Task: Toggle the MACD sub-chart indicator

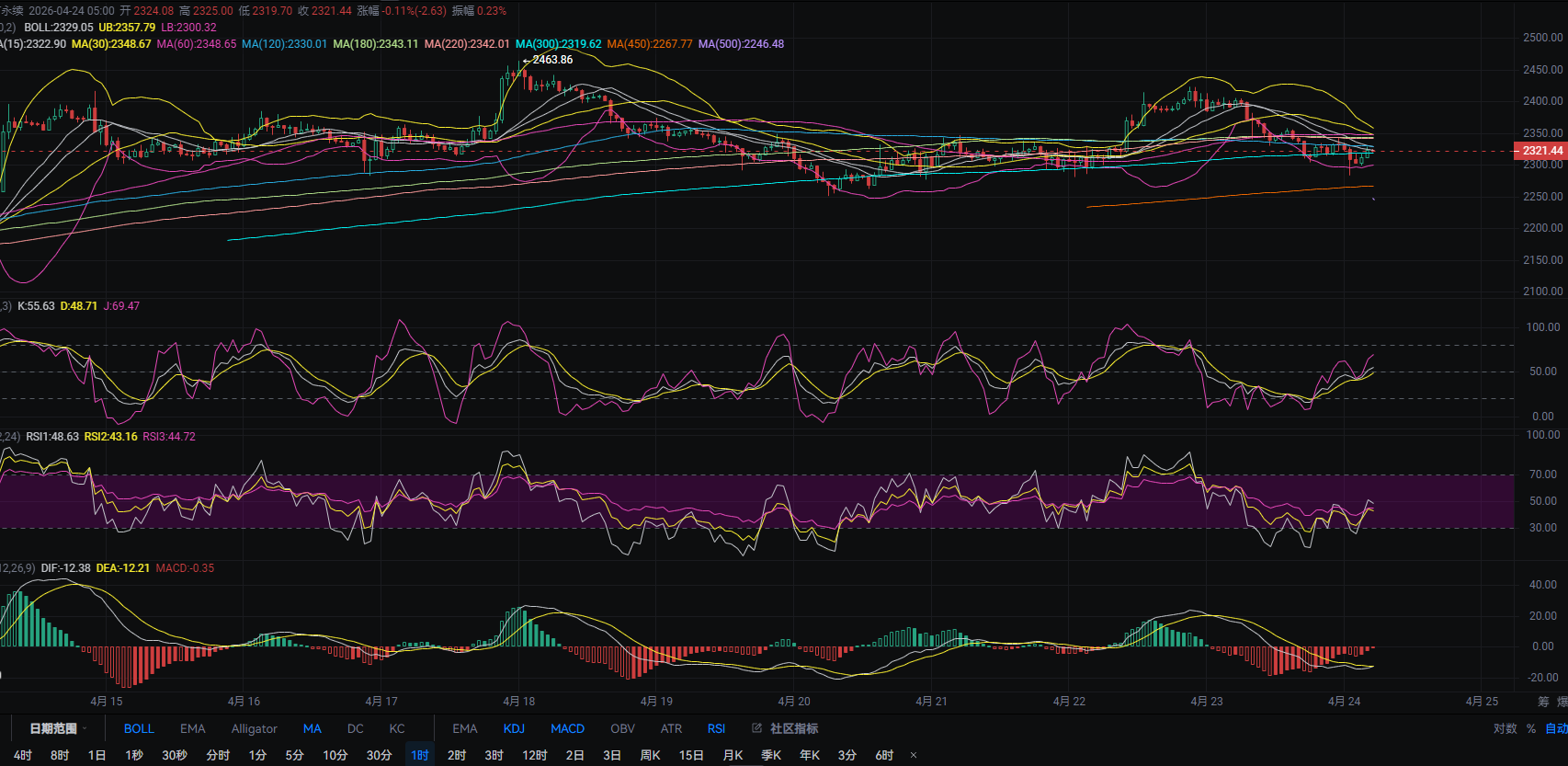Action: [x=567, y=728]
